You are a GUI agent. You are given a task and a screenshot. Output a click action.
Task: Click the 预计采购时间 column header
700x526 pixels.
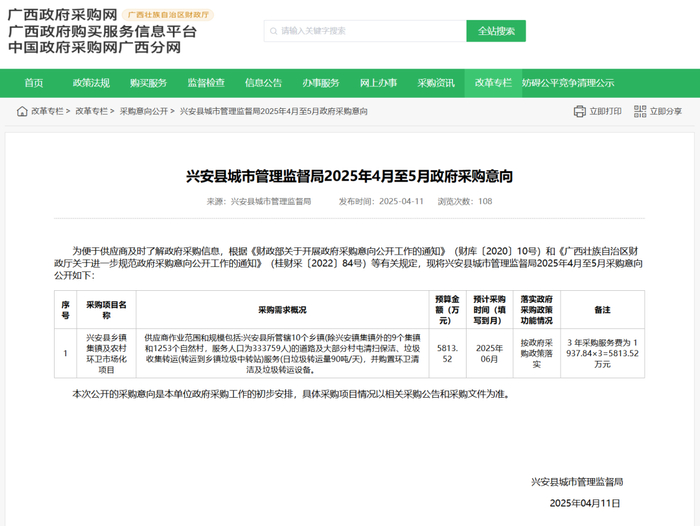click(489, 310)
